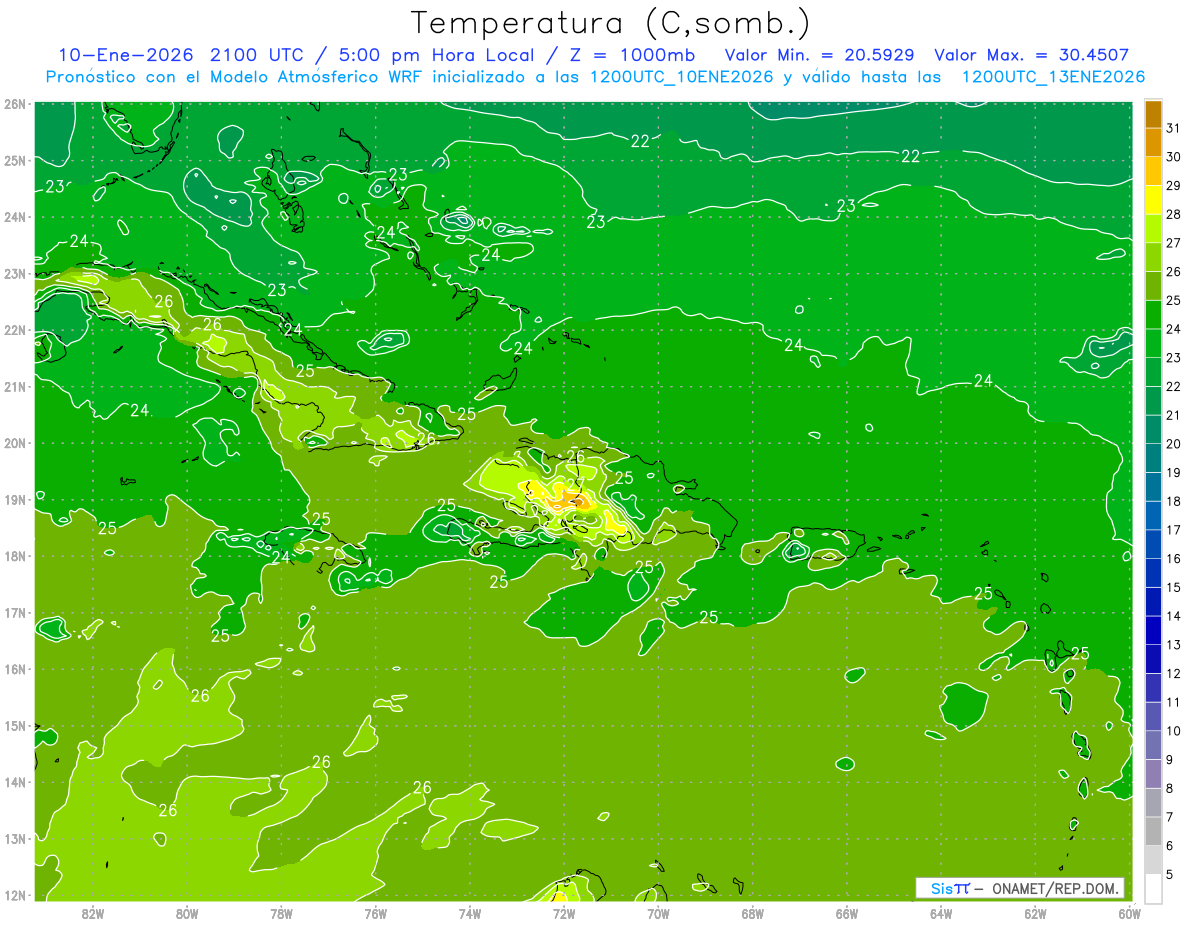Click the latitude label "19N"
The image size is (1200, 927).
tap(15, 500)
